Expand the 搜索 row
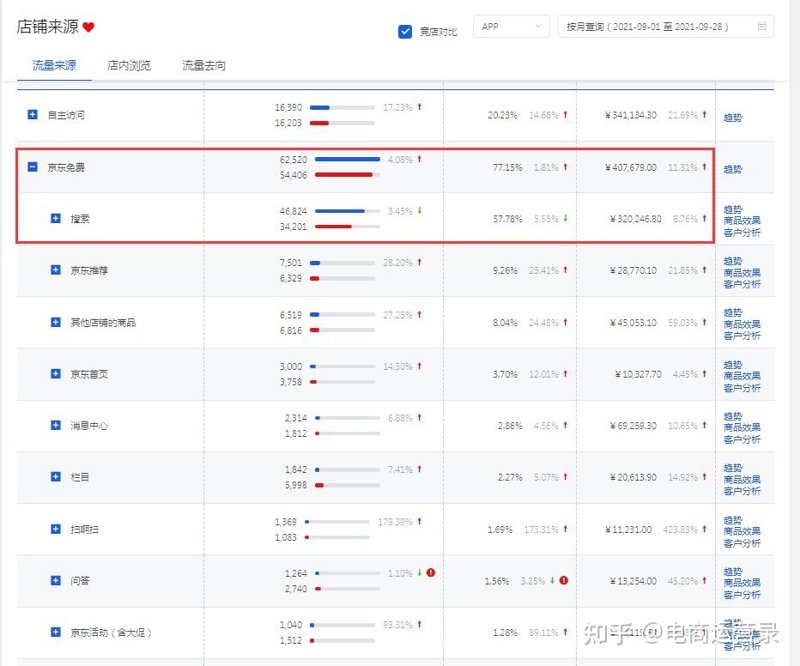Viewport: 800px width, 666px height. [56, 218]
